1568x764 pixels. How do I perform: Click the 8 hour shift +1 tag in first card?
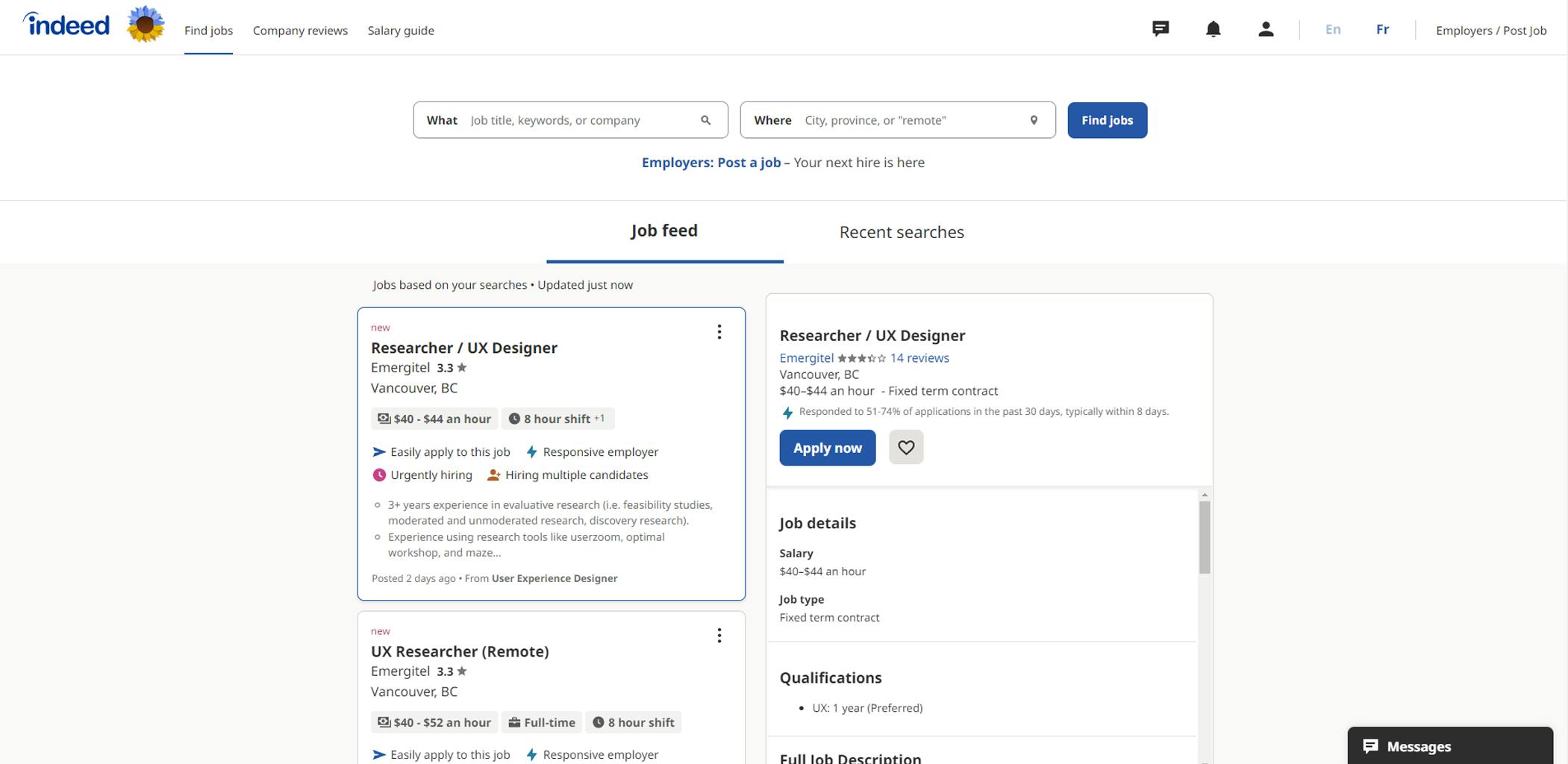pos(557,419)
